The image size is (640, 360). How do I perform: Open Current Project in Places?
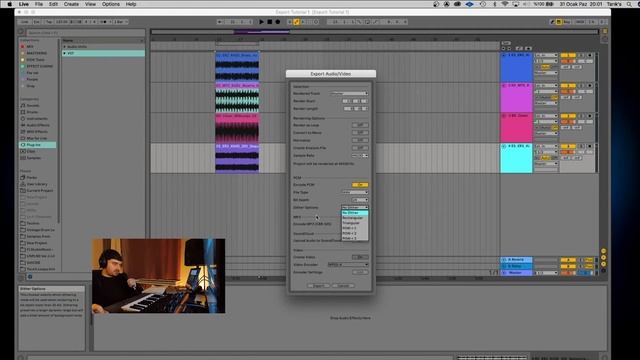coord(38,191)
